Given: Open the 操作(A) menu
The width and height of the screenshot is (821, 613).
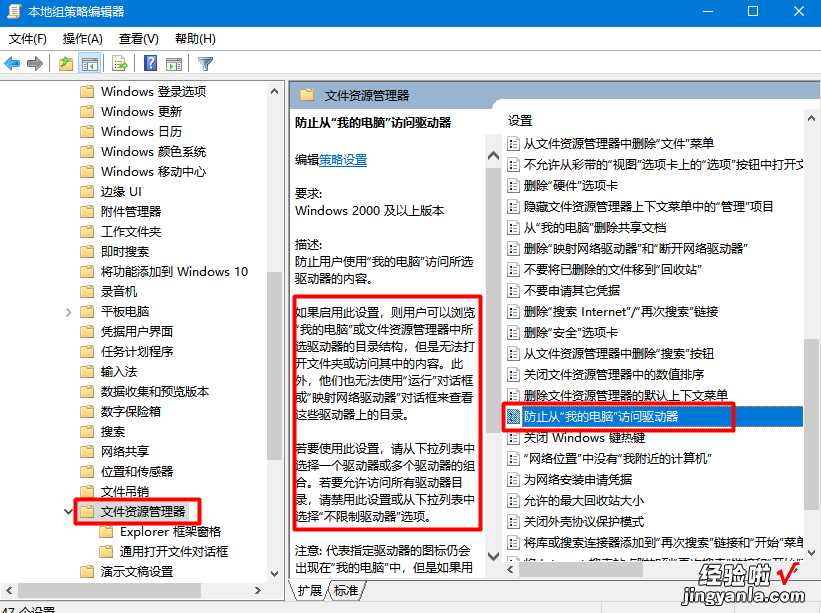Looking at the screenshot, I should [82, 39].
